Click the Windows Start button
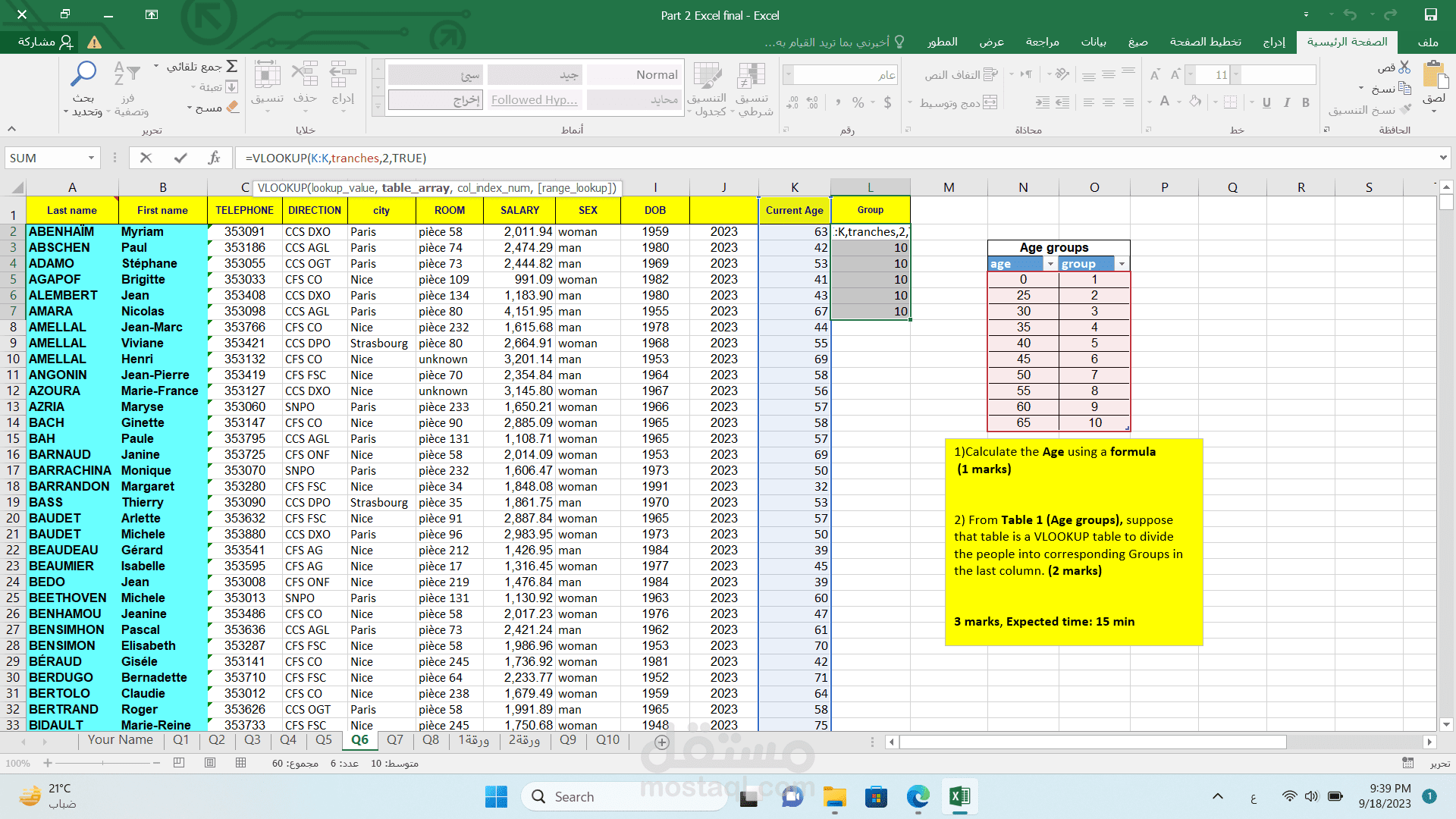This screenshot has width=1456, height=819. [x=496, y=796]
